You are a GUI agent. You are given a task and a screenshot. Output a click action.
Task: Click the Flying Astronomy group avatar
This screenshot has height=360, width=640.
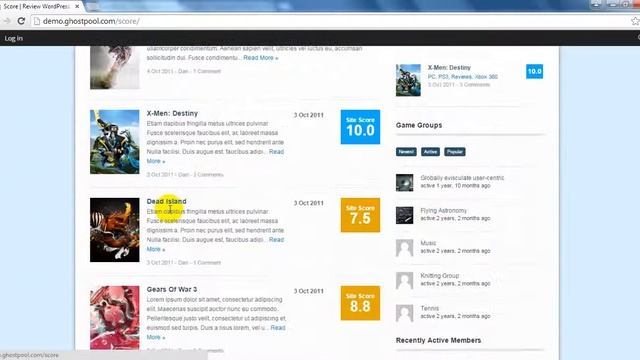pos(404,215)
